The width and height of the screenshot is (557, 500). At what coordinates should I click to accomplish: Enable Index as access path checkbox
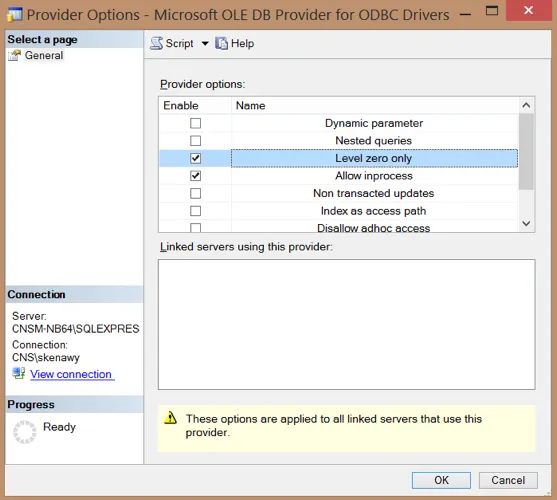195,211
